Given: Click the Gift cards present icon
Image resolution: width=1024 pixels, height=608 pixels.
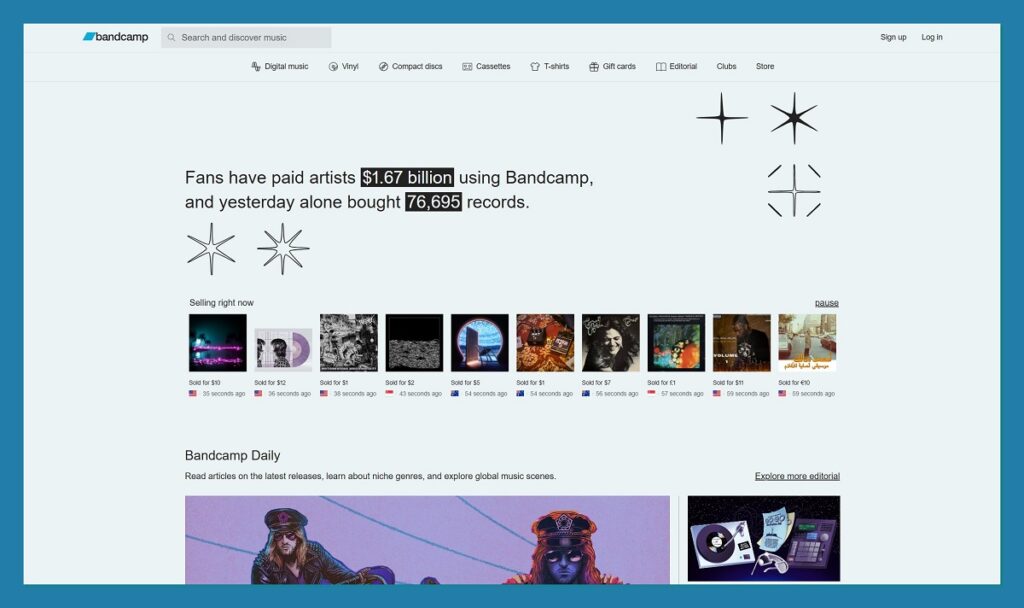Looking at the screenshot, I should tap(594, 67).
